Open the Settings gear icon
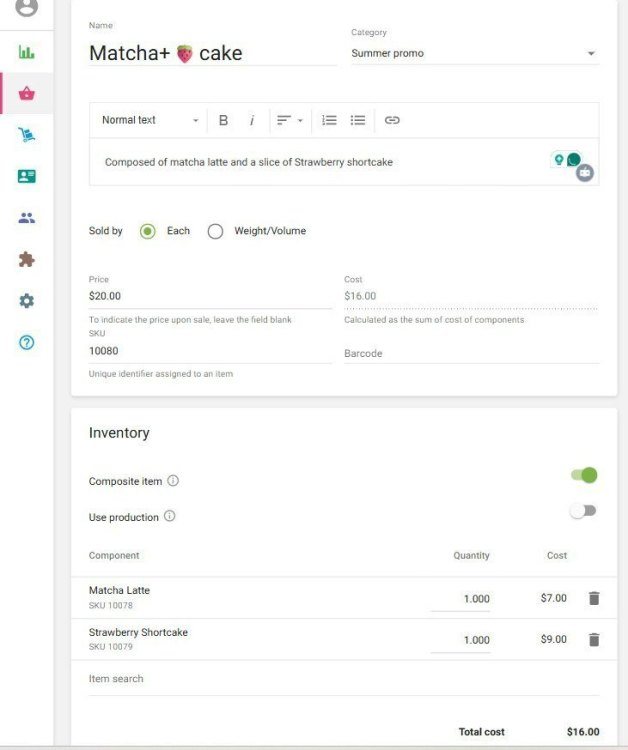Screen dimensions: 628x750 (x=27, y=301)
